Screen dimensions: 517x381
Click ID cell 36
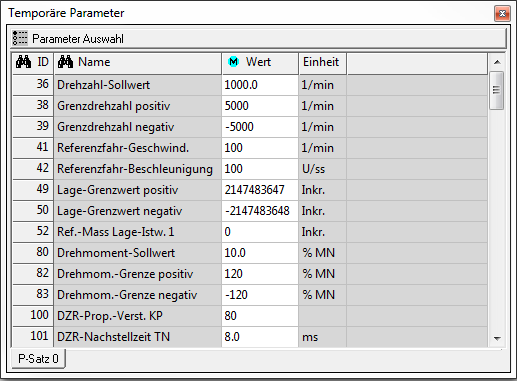33,85
